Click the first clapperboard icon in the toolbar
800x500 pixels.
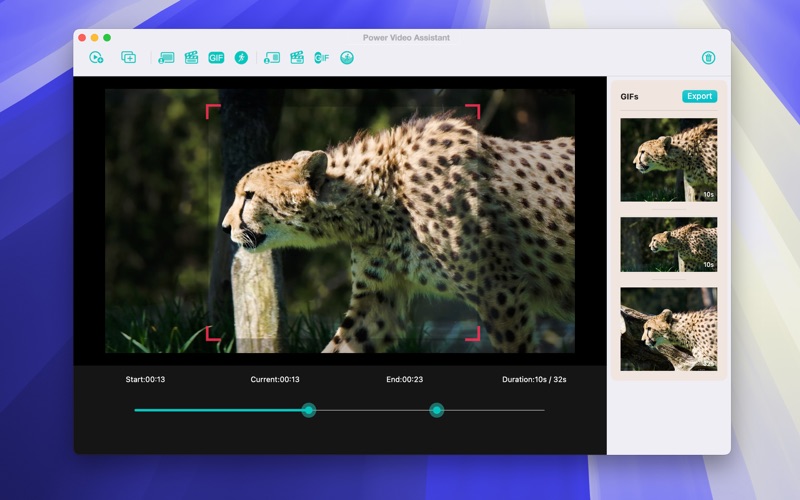(x=191, y=58)
